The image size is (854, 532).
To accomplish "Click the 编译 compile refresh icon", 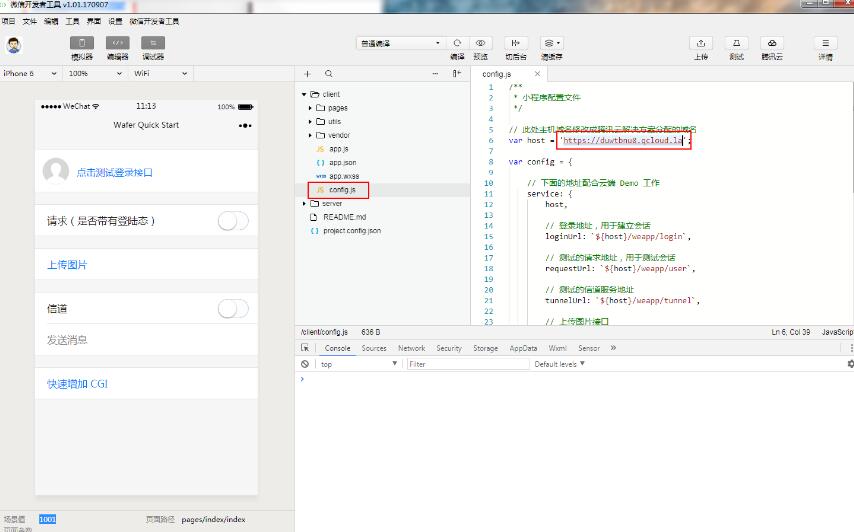I will pos(457,43).
